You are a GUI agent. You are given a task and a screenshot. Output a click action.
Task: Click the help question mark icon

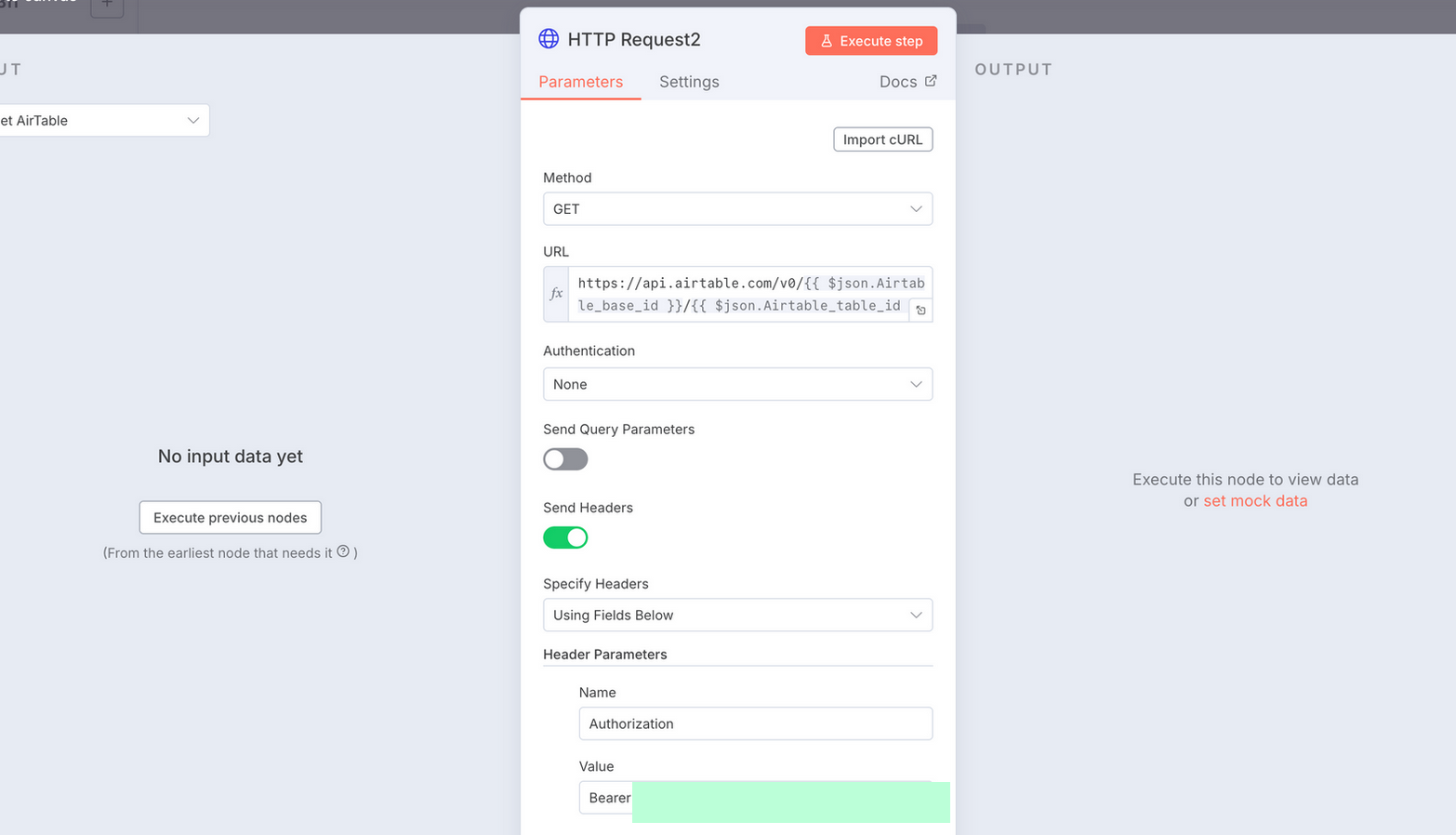click(x=343, y=551)
